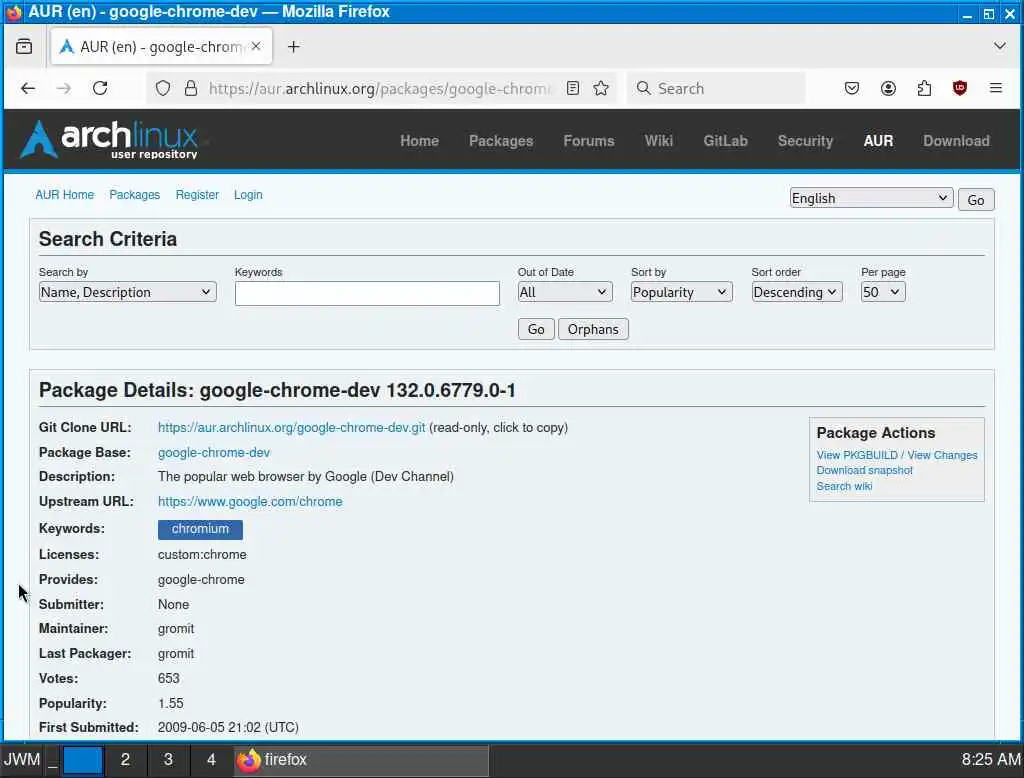1024x778 pixels.
Task: Open the Firefox account icon
Action: click(888, 88)
